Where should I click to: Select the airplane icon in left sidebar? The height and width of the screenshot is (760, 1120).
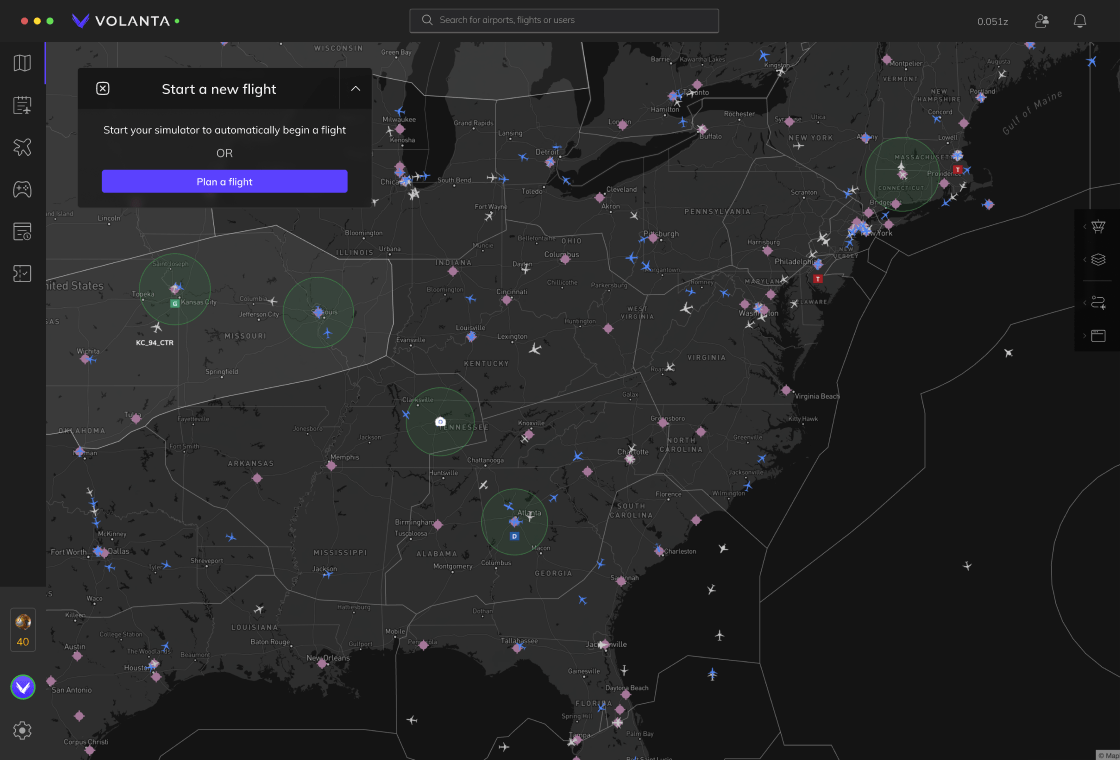[22, 147]
